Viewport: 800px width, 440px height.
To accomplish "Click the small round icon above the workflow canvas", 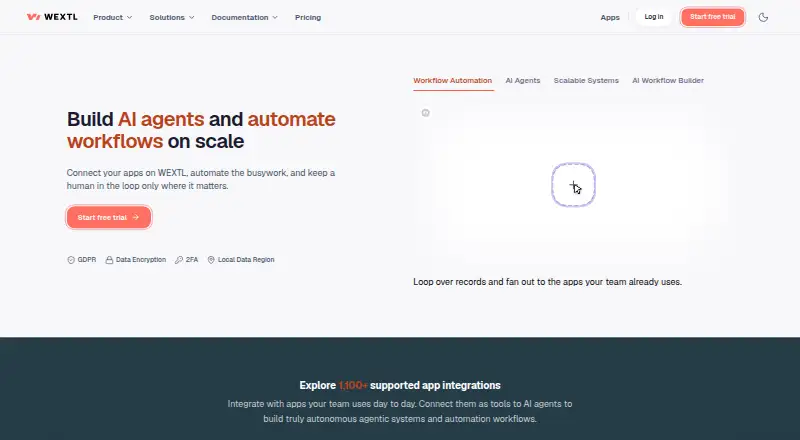I will pyautogui.click(x=426, y=113).
